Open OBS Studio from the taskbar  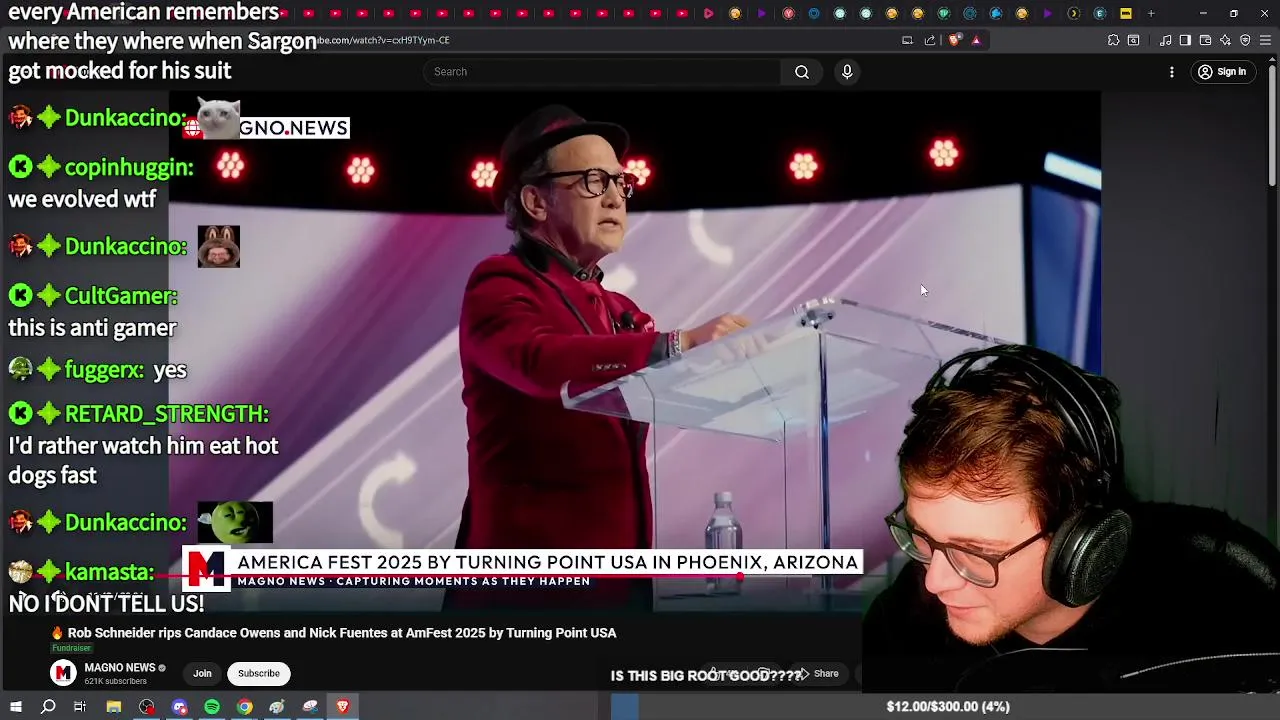click(x=147, y=707)
